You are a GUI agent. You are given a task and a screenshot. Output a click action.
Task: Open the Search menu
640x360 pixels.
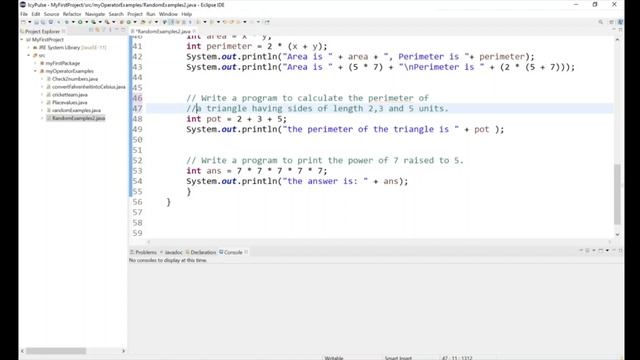(x=116, y=14)
